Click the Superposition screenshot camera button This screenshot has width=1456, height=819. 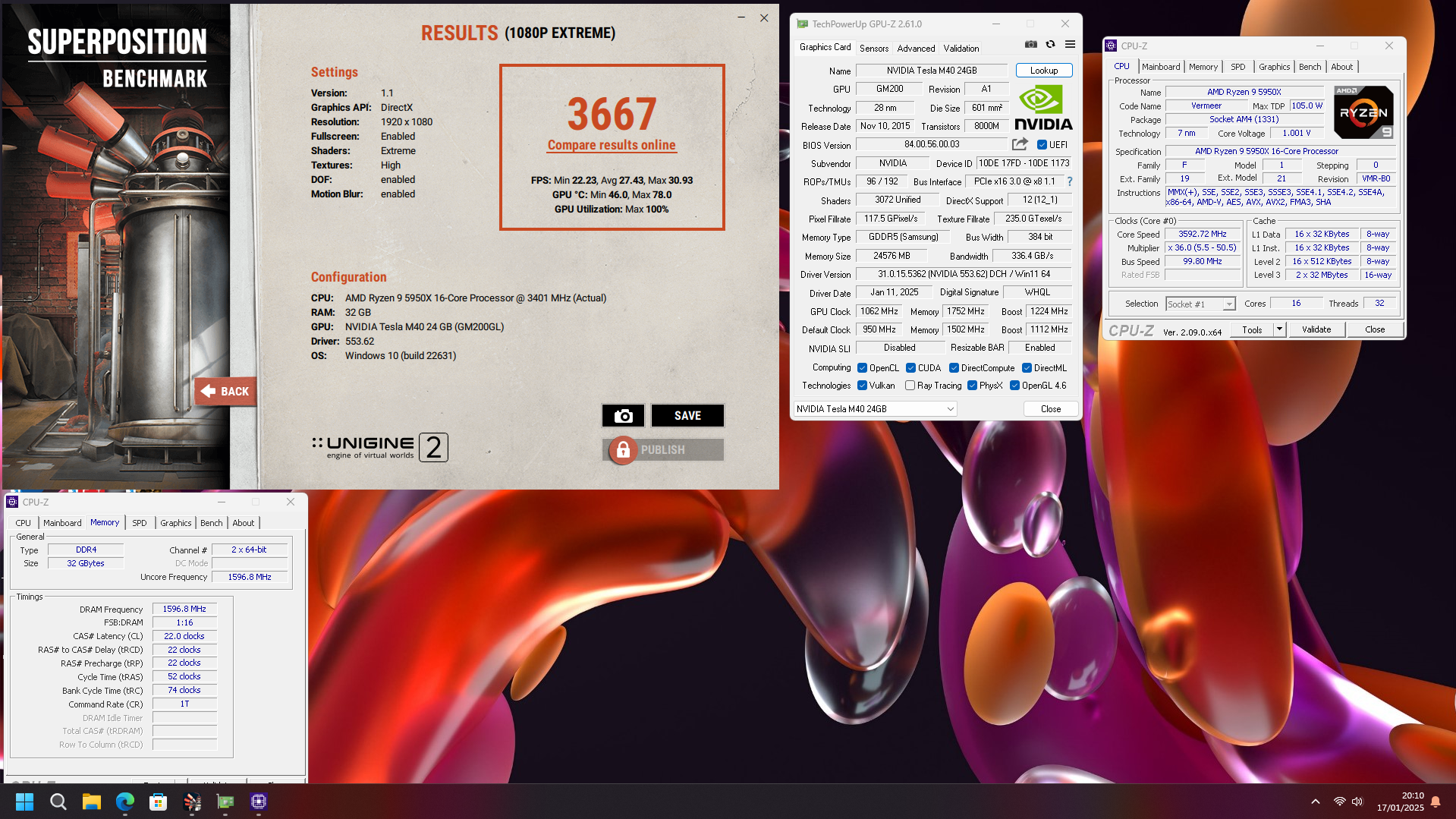(x=623, y=416)
